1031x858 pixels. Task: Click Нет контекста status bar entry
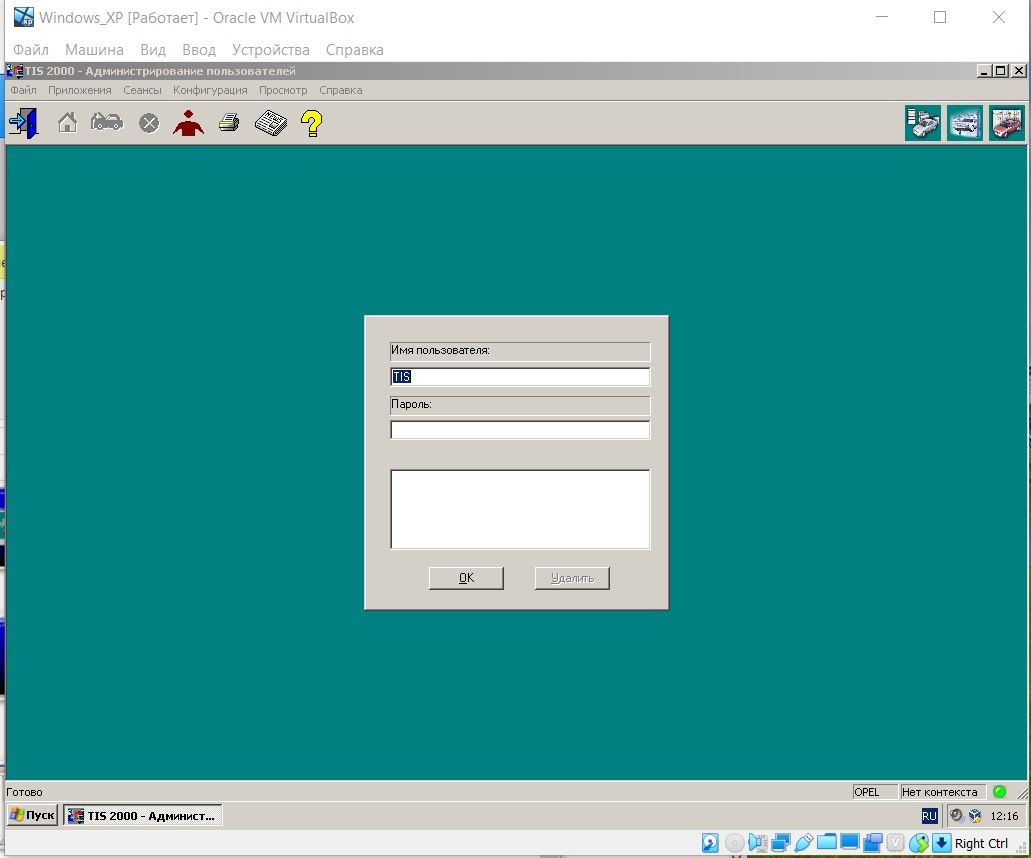(943, 792)
